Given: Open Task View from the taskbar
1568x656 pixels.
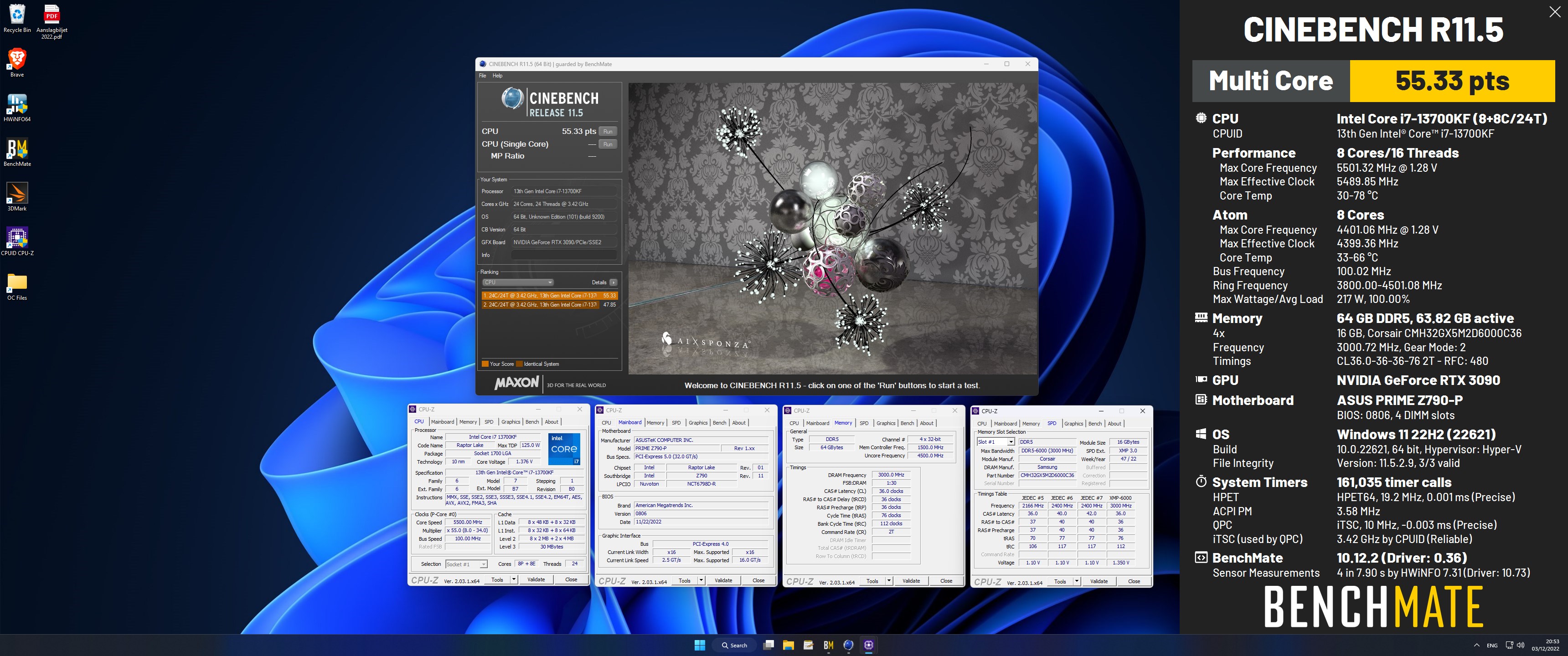Looking at the screenshot, I should coord(769,645).
